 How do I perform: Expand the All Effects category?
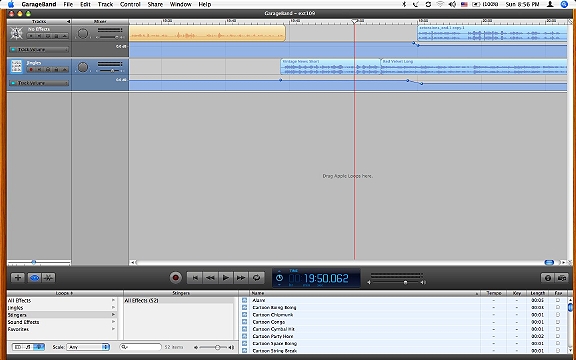(113, 300)
